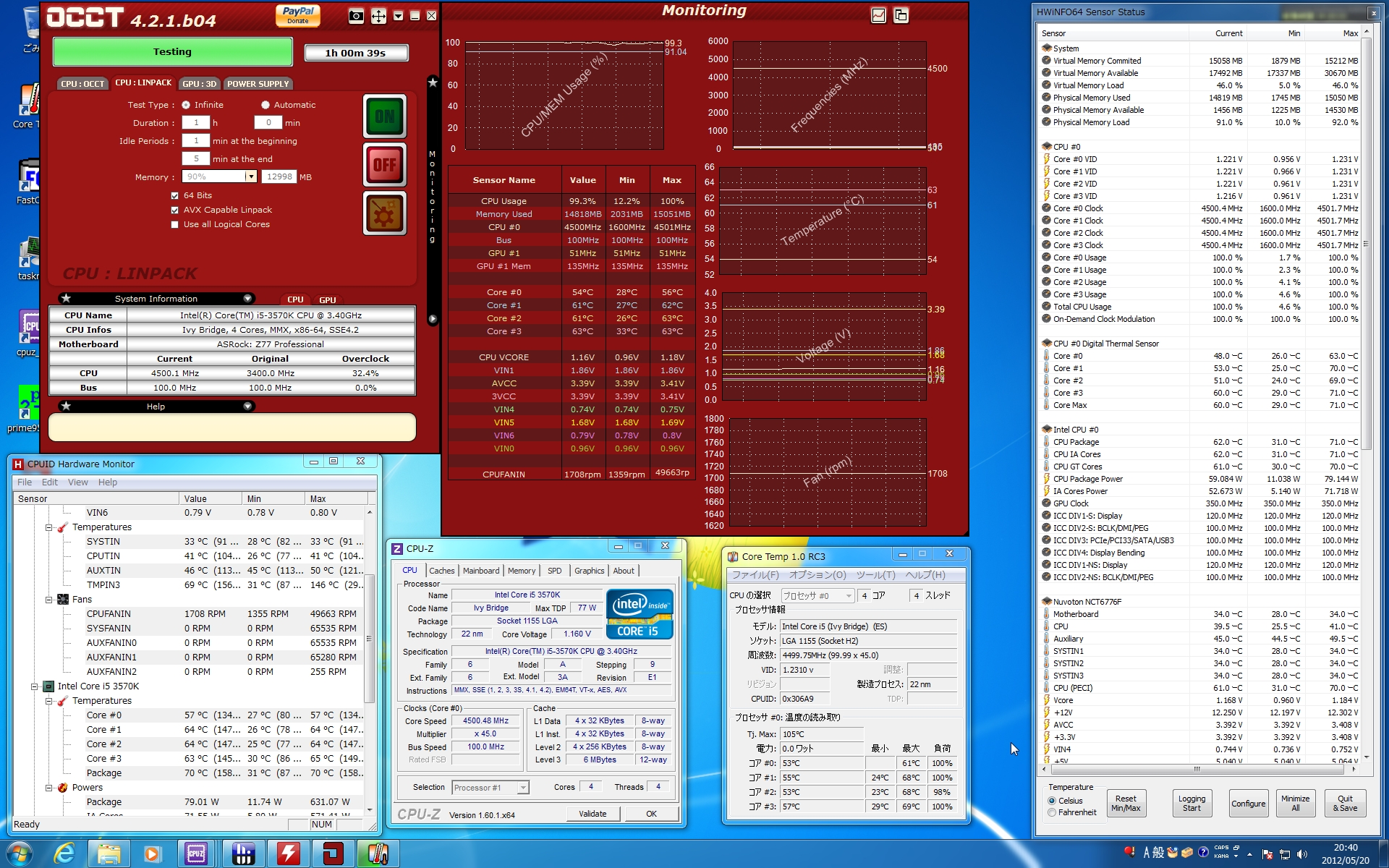The width and height of the screenshot is (1389, 868).
Task: Enable Use all Logical Cores checkbox
Action: coord(174,225)
